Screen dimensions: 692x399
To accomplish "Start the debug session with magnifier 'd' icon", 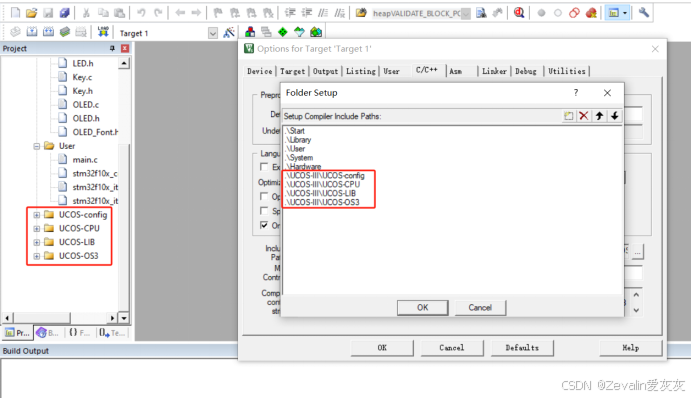I will tap(519, 13).
